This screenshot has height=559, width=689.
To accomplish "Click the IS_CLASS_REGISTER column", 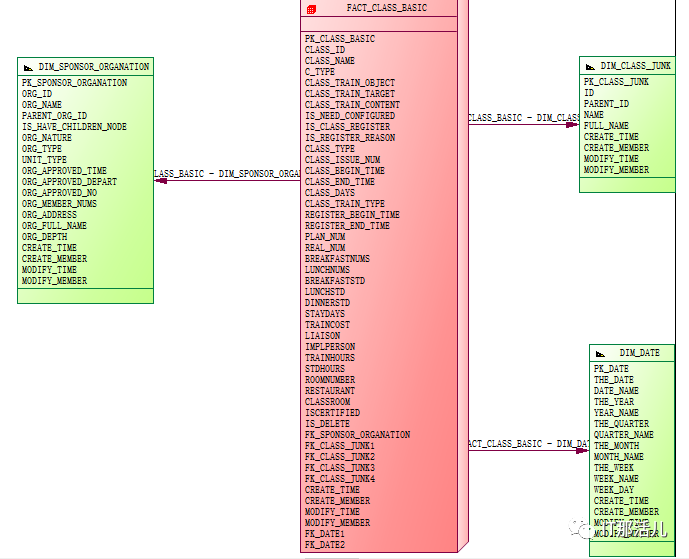I will coord(348,127).
